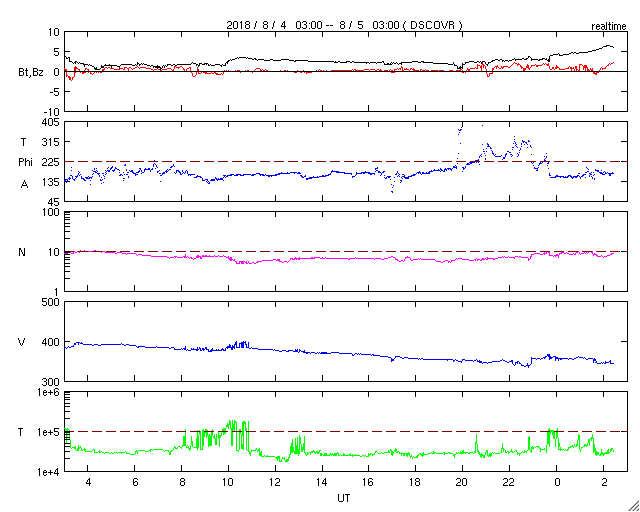Click the '45' y-axis value

(x=54, y=202)
